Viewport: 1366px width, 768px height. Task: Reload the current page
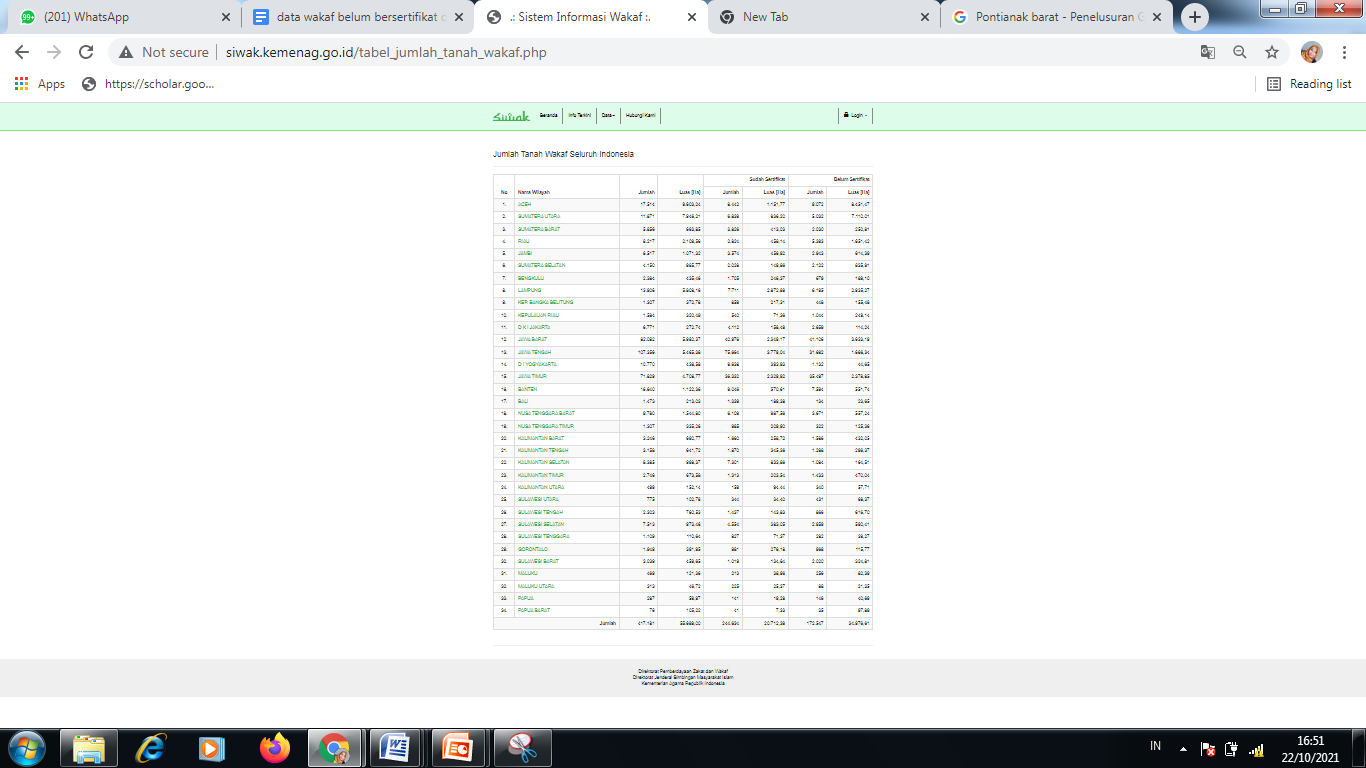86,52
